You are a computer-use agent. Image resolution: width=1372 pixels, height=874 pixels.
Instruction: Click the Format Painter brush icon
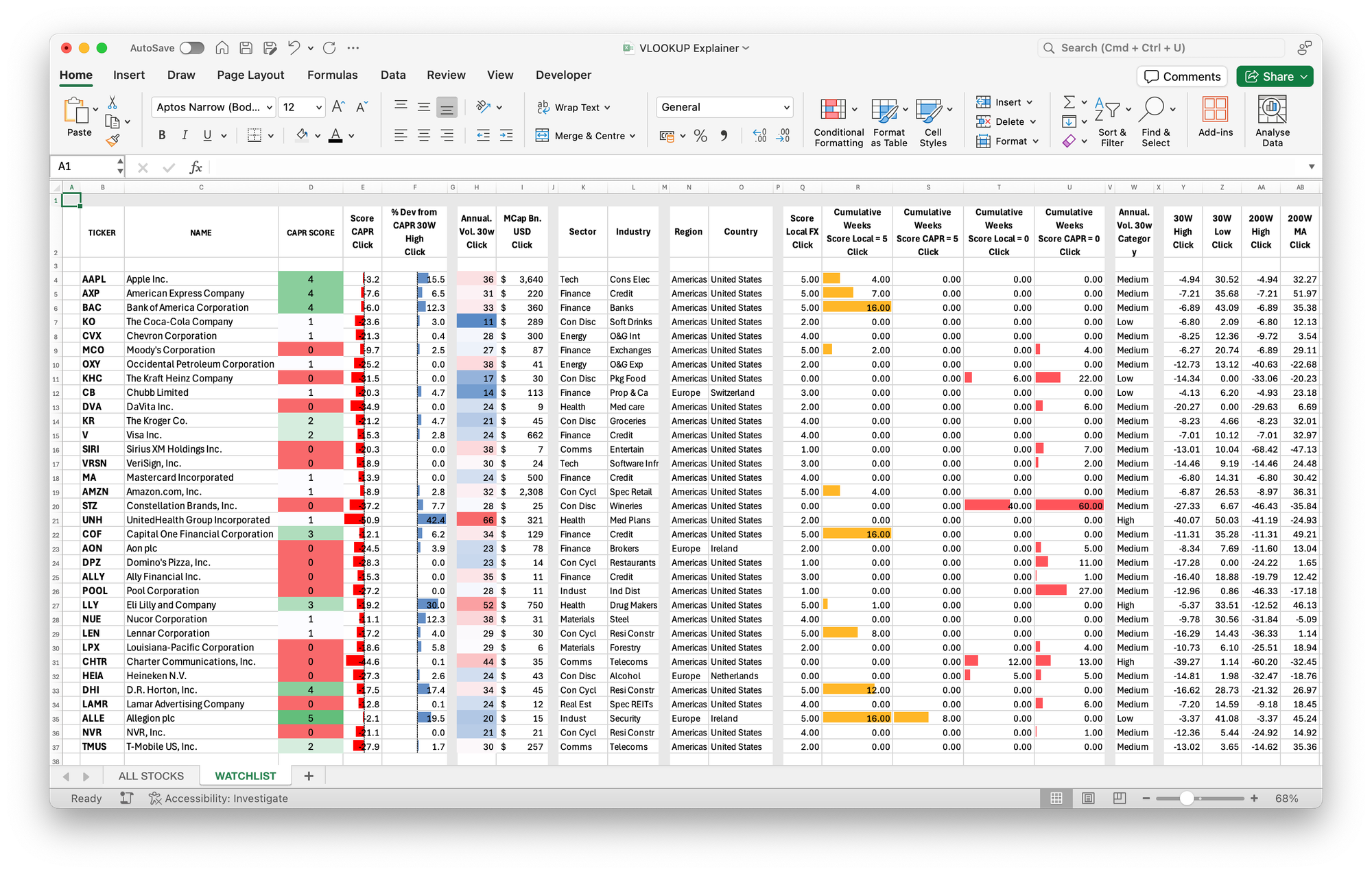pyautogui.click(x=113, y=141)
